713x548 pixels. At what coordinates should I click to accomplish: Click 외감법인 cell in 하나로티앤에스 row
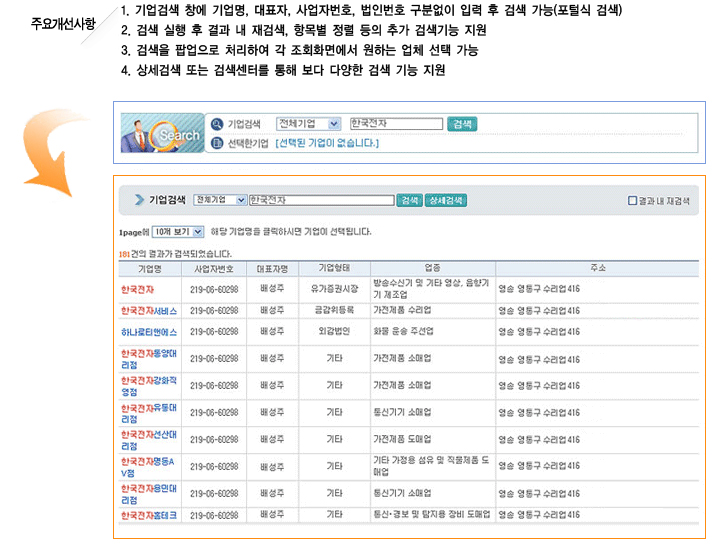(334, 331)
